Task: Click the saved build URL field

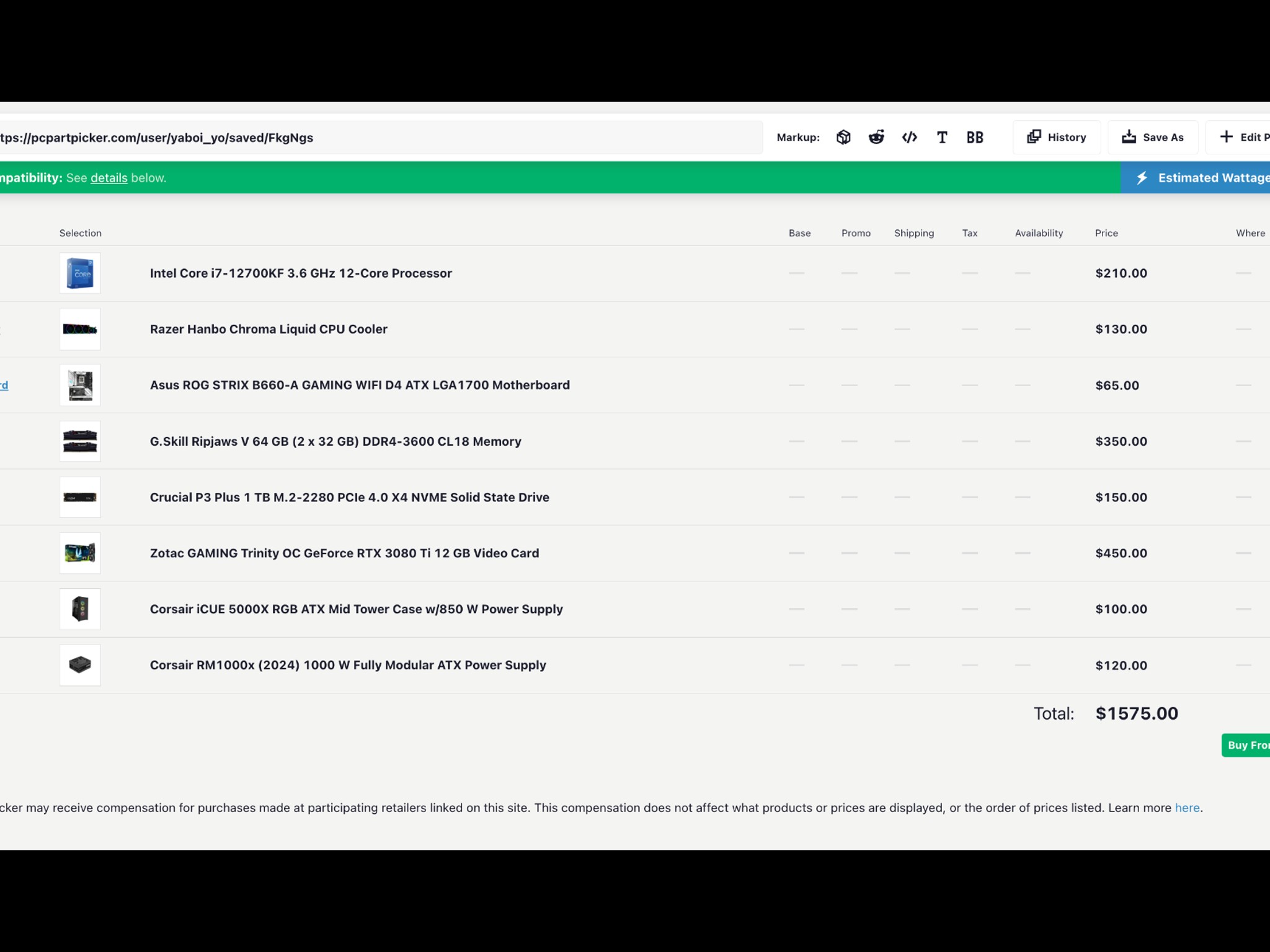Action: [381, 138]
